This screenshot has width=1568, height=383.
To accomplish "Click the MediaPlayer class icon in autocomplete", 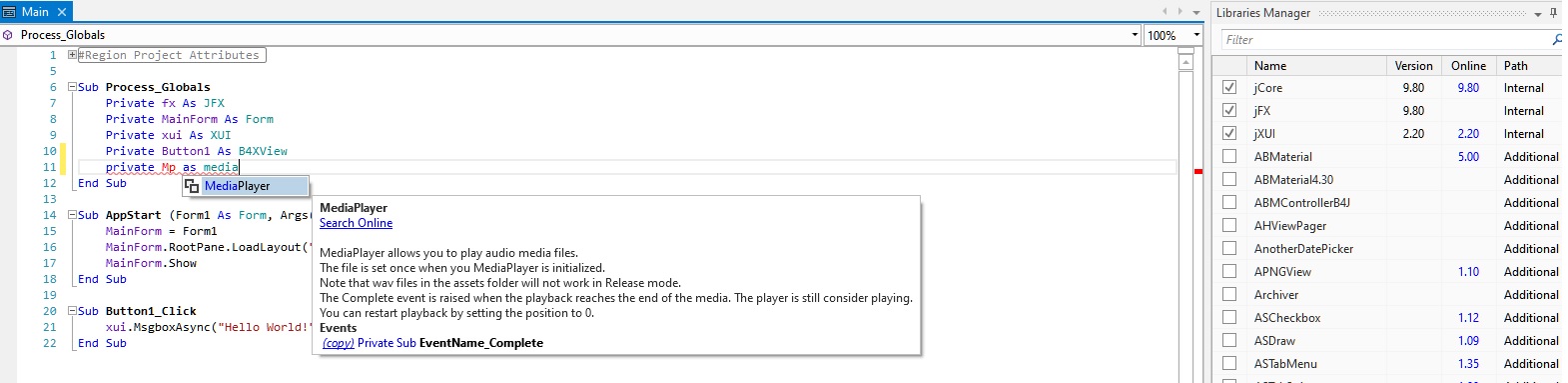I will click(x=193, y=186).
